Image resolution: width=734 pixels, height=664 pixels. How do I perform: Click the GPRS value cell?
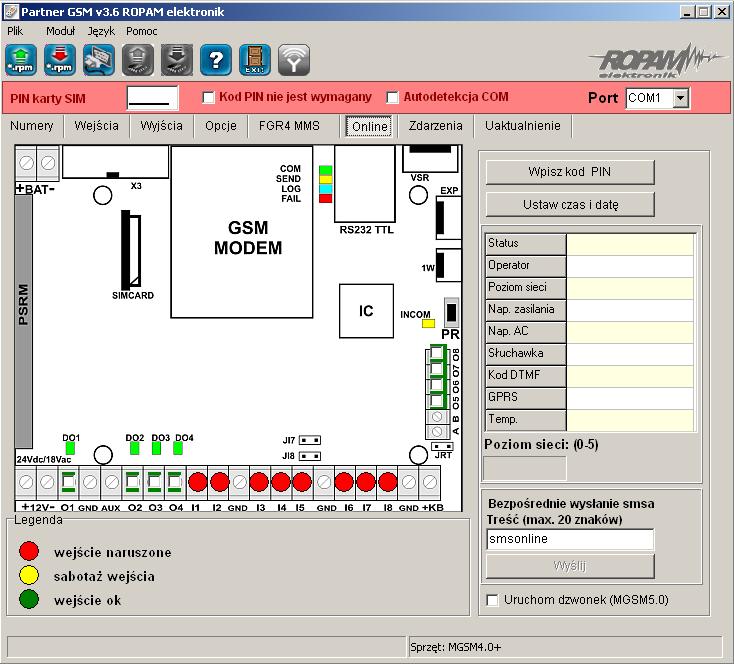(630, 398)
